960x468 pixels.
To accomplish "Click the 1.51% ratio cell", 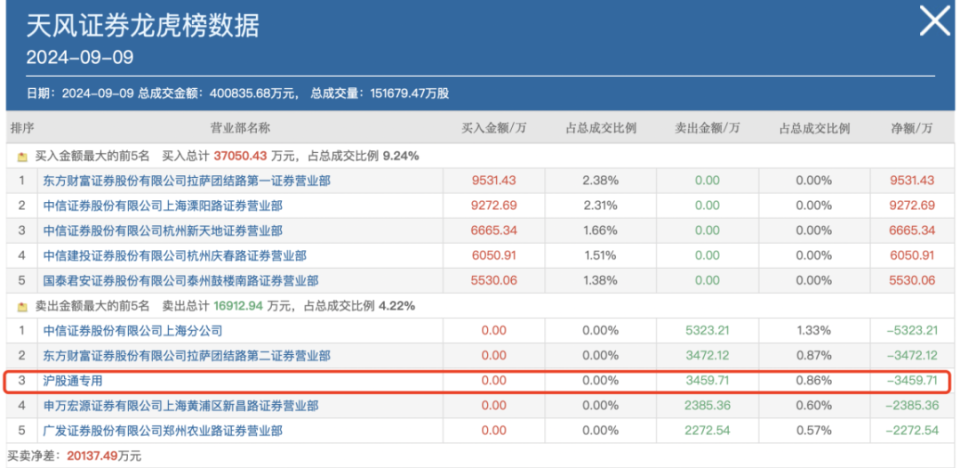I will [600, 256].
